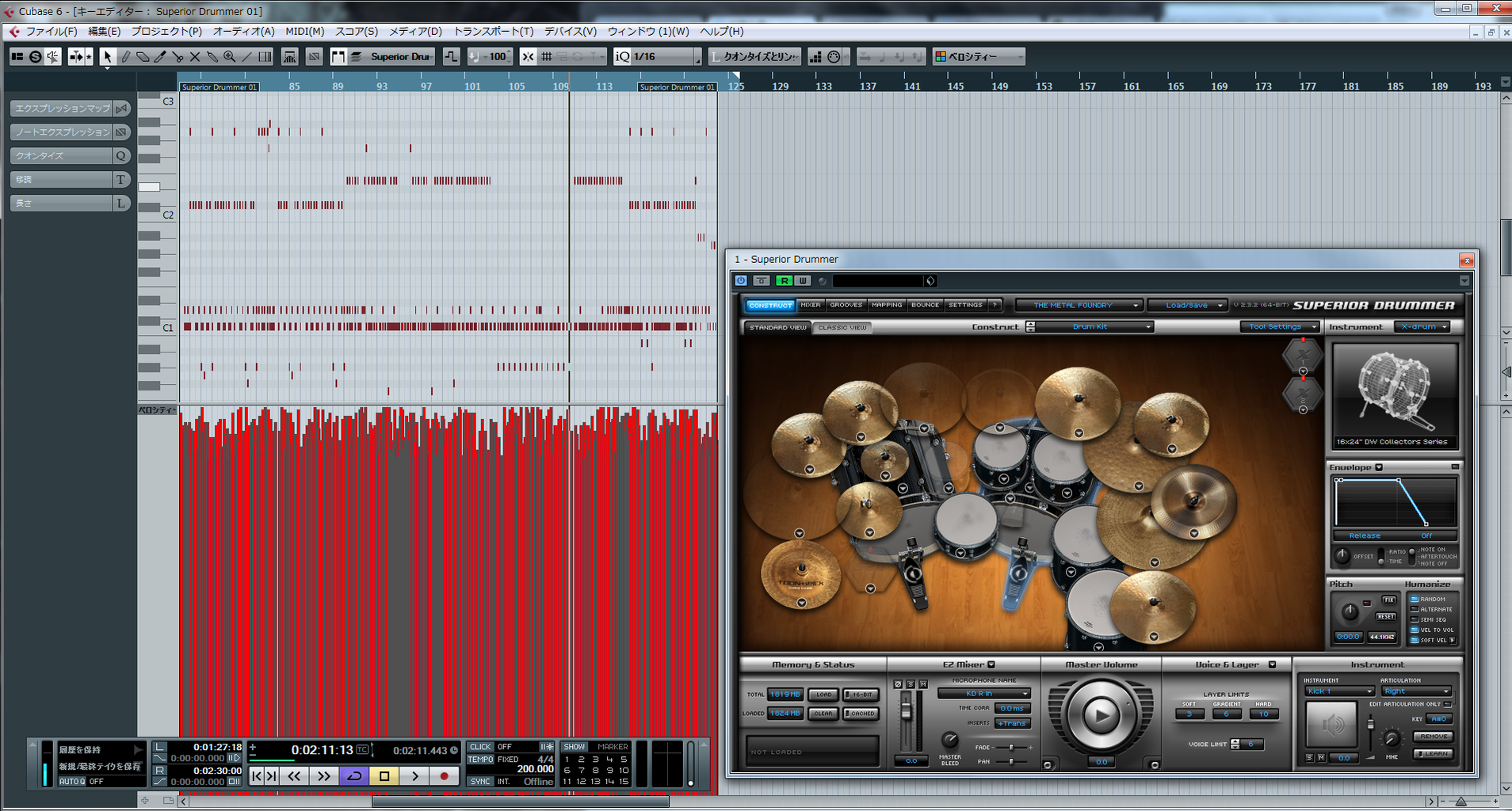Toggle the SEMI SEQ humanize checkbox
The height and width of the screenshot is (811, 1512).
point(1415,620)
